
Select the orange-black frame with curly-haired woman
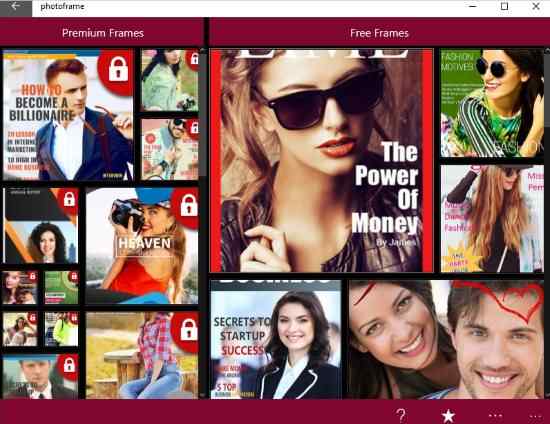click(x=41, y=226)
